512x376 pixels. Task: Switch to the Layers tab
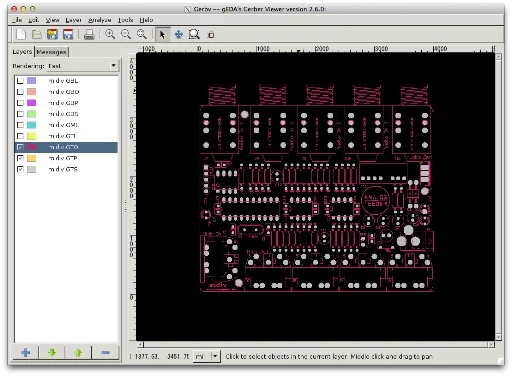(22, 52)
